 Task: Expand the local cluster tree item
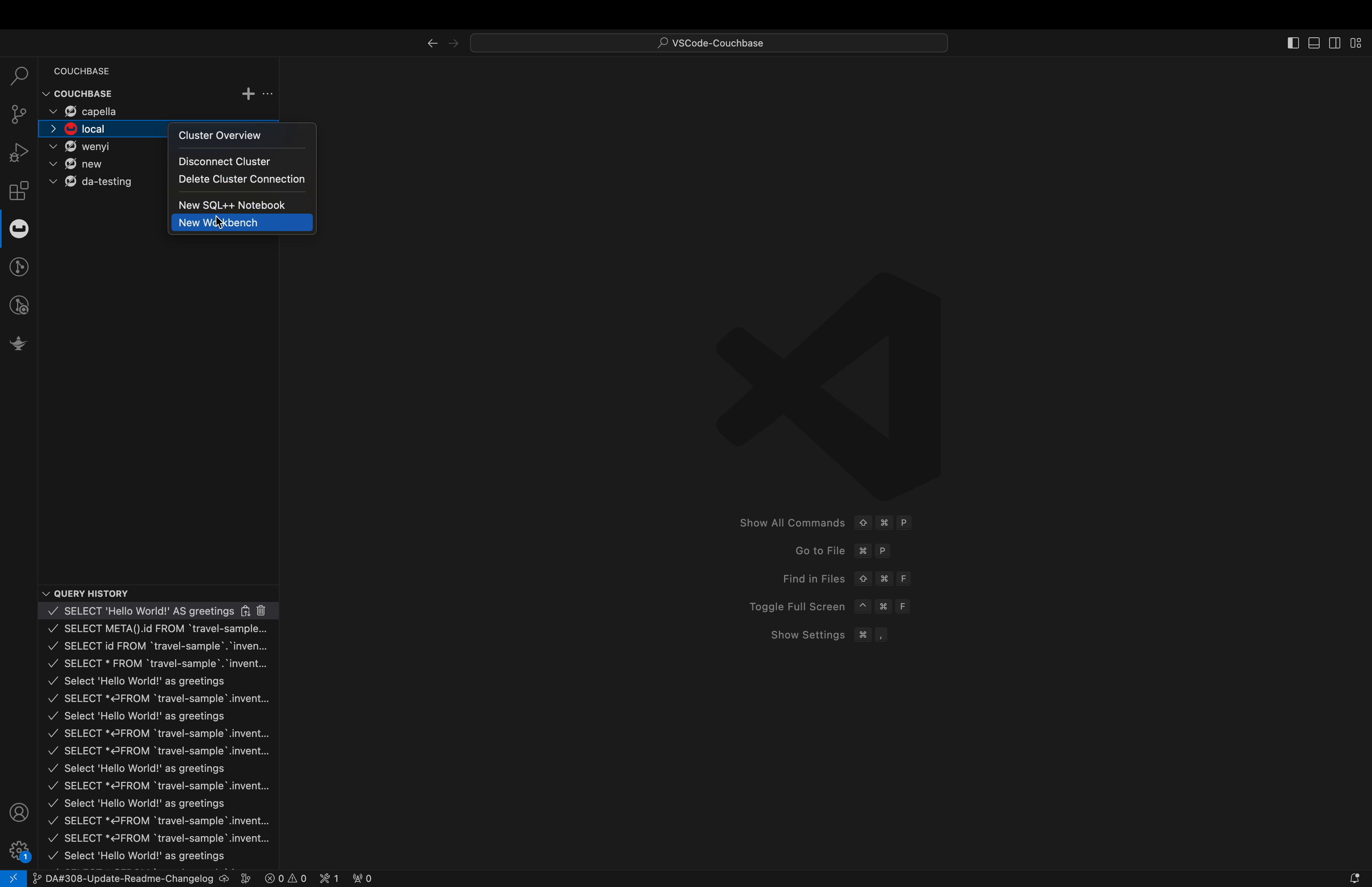53,129
